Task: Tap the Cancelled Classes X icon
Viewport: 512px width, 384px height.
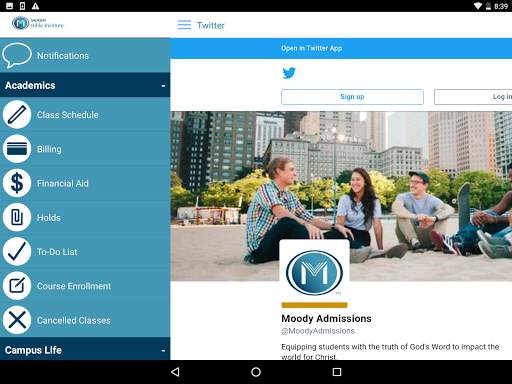Action: click(17, 320)
